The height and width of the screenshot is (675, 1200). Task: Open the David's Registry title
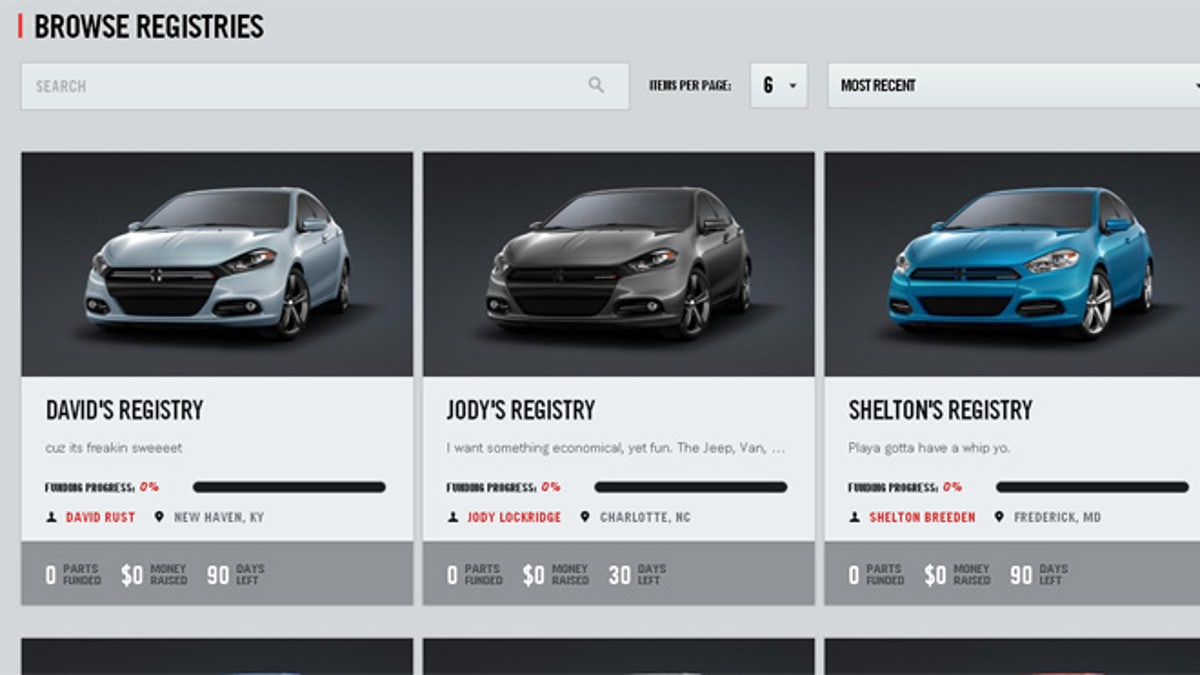tap(125, 410)
